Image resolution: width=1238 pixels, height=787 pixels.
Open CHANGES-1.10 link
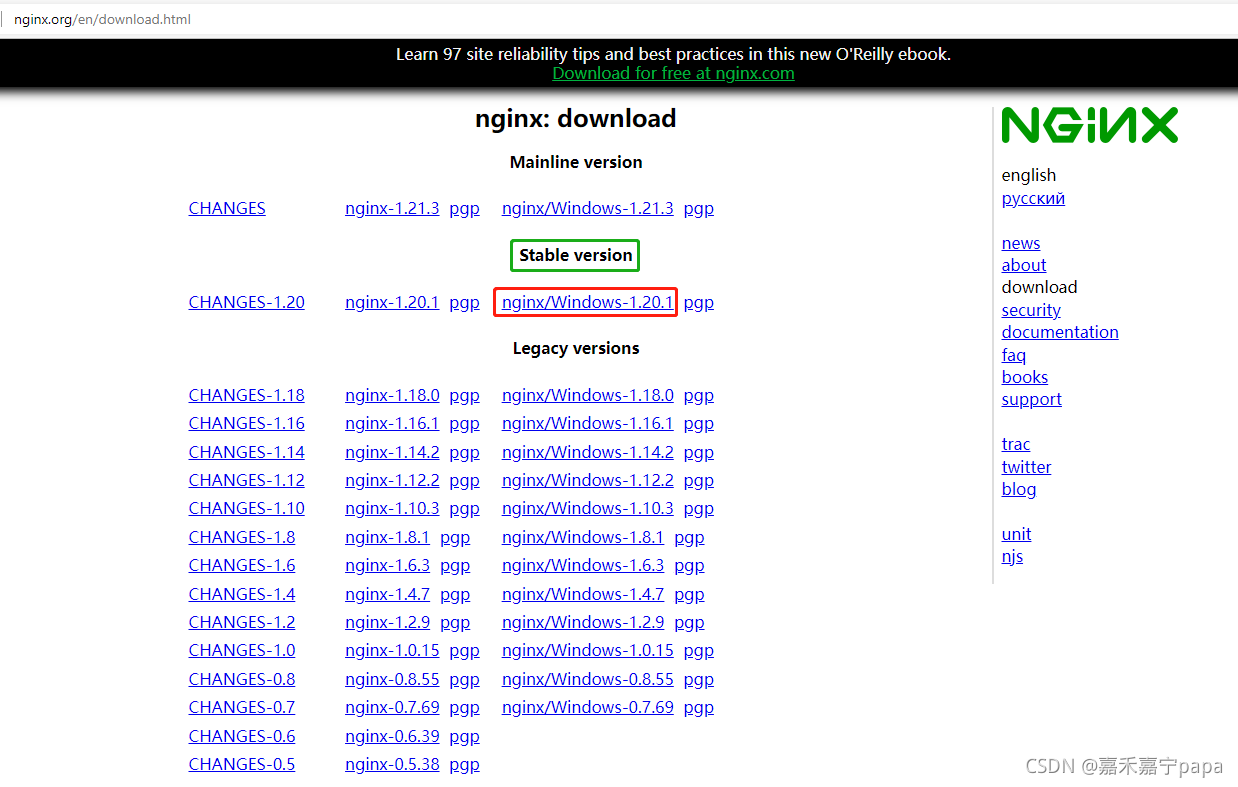(247, 508)
